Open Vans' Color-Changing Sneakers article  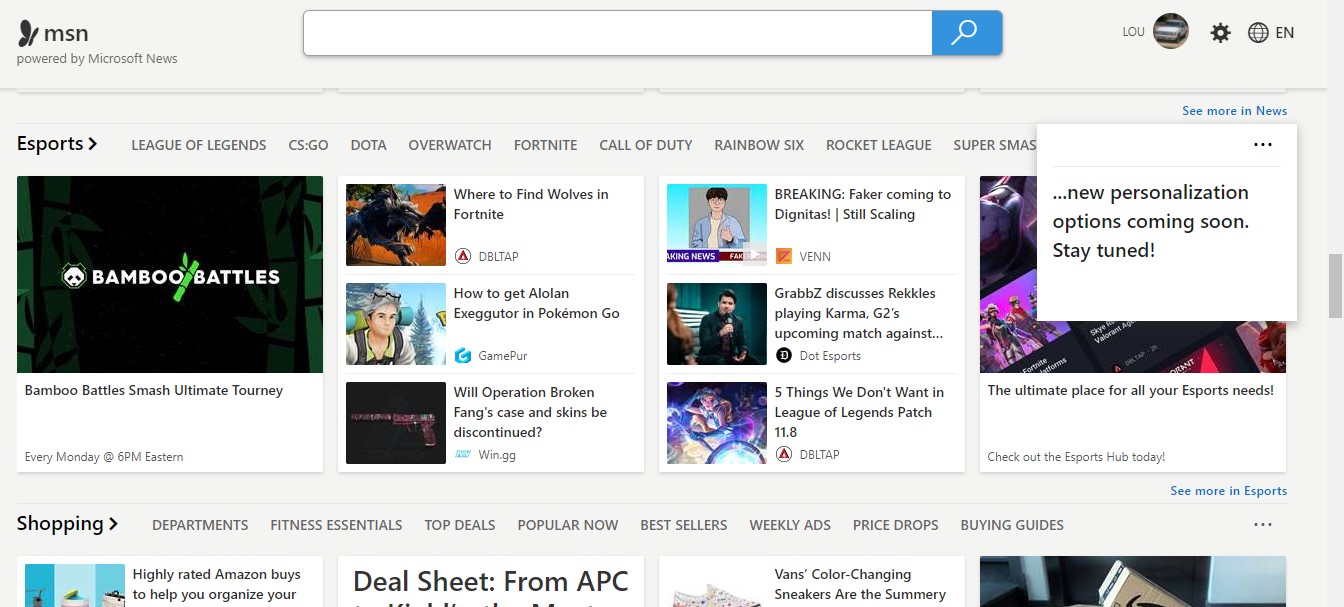click(x=860, y=584)
